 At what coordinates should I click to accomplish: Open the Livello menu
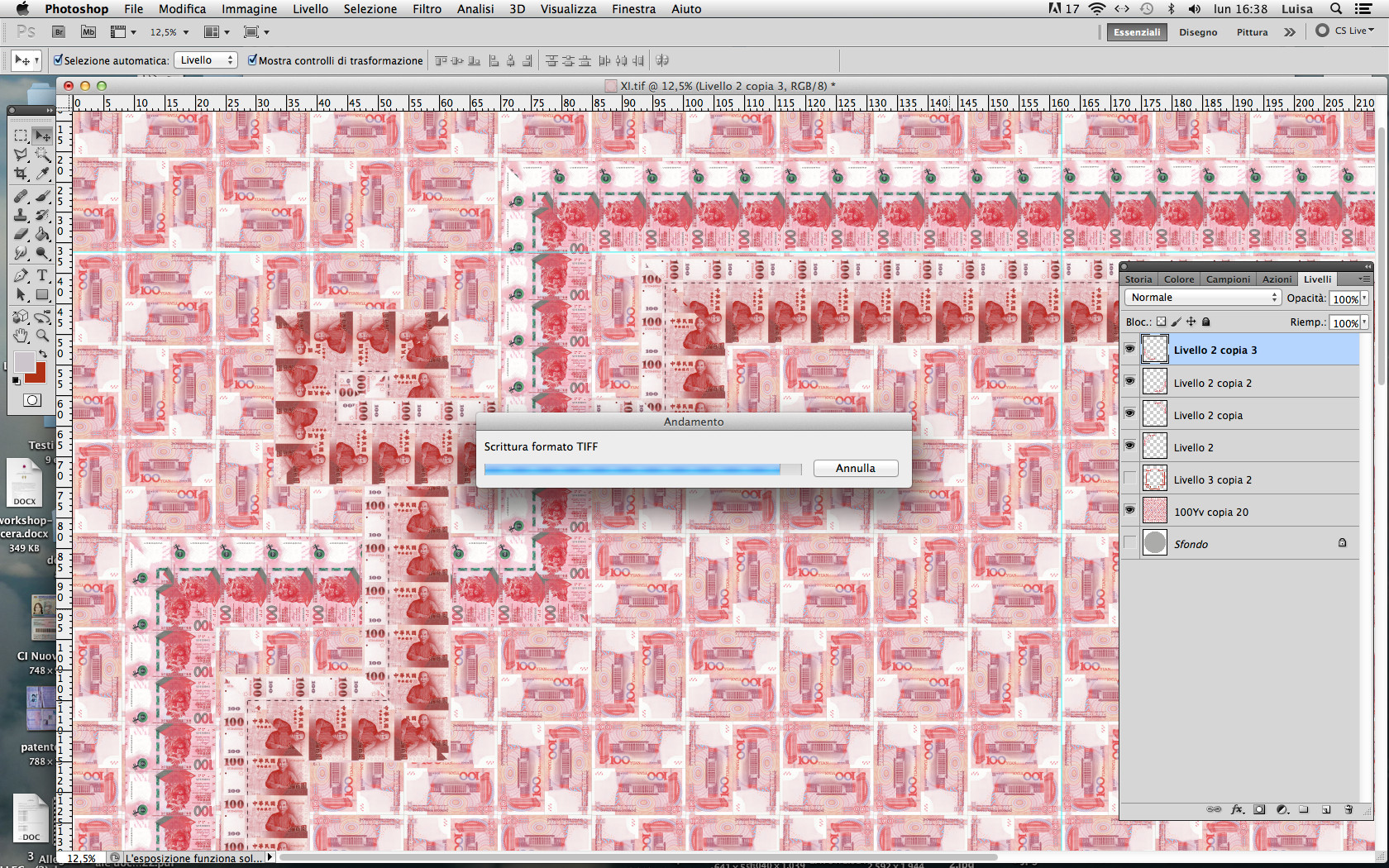310,9
